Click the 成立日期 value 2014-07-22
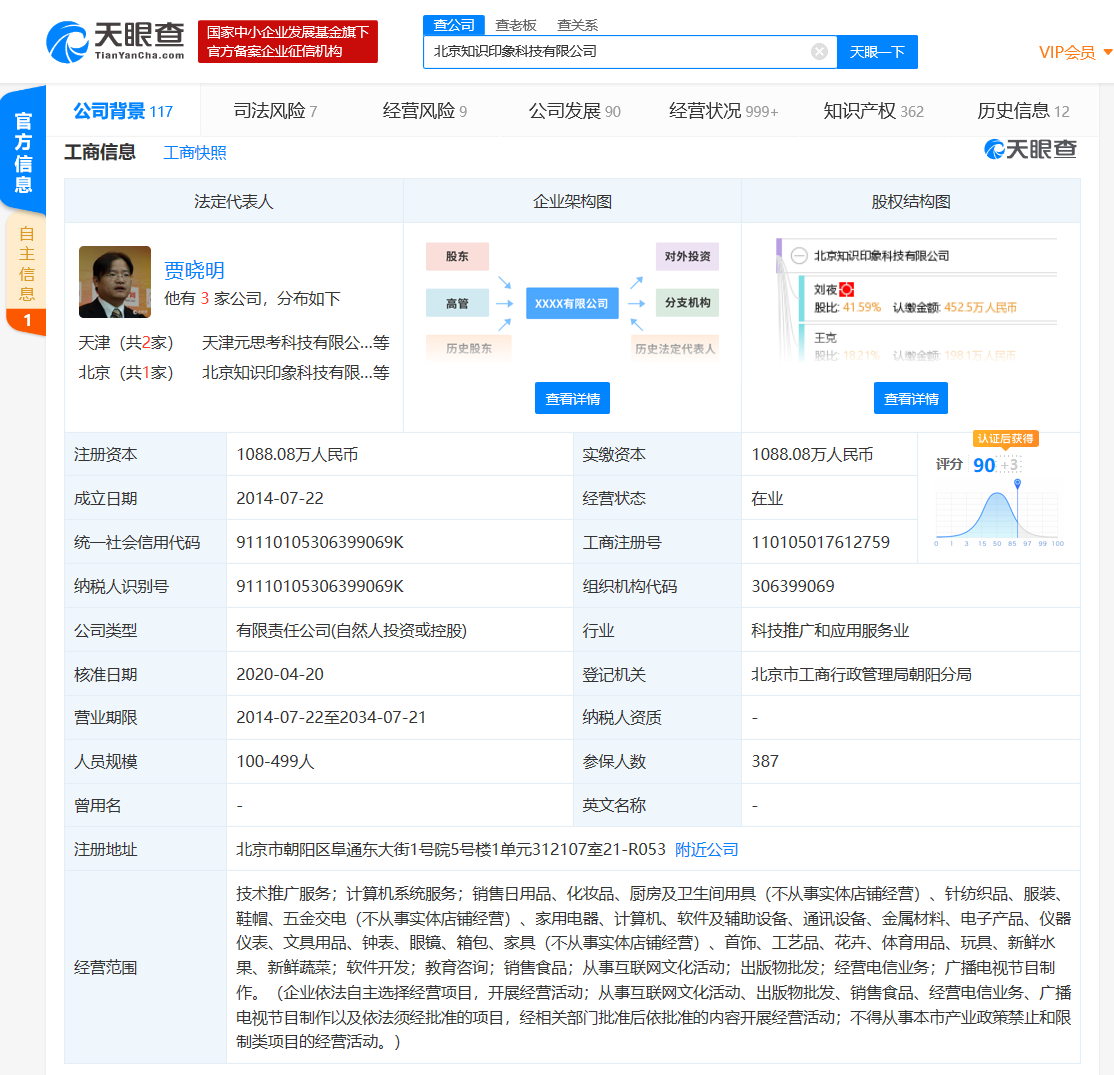This screenshot has width=1114, height=1075. pyautogui.click(x=280, y=499)
